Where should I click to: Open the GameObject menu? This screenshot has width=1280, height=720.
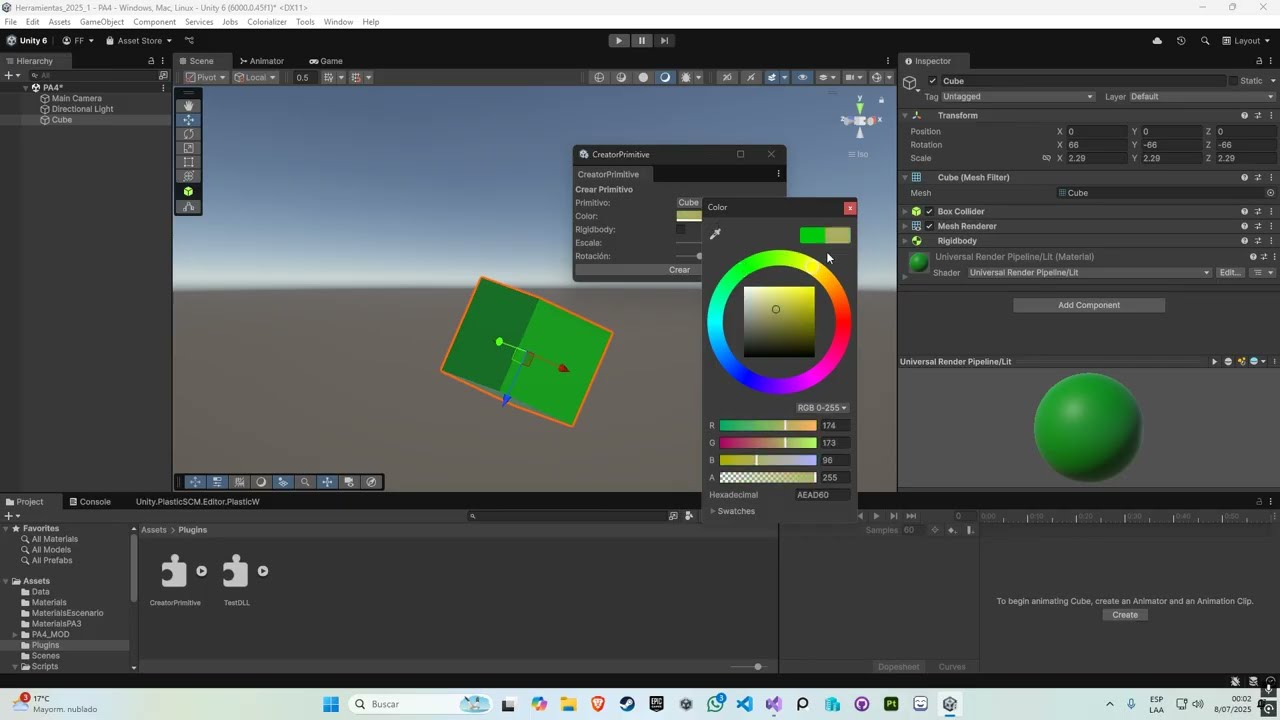point(102,22)
